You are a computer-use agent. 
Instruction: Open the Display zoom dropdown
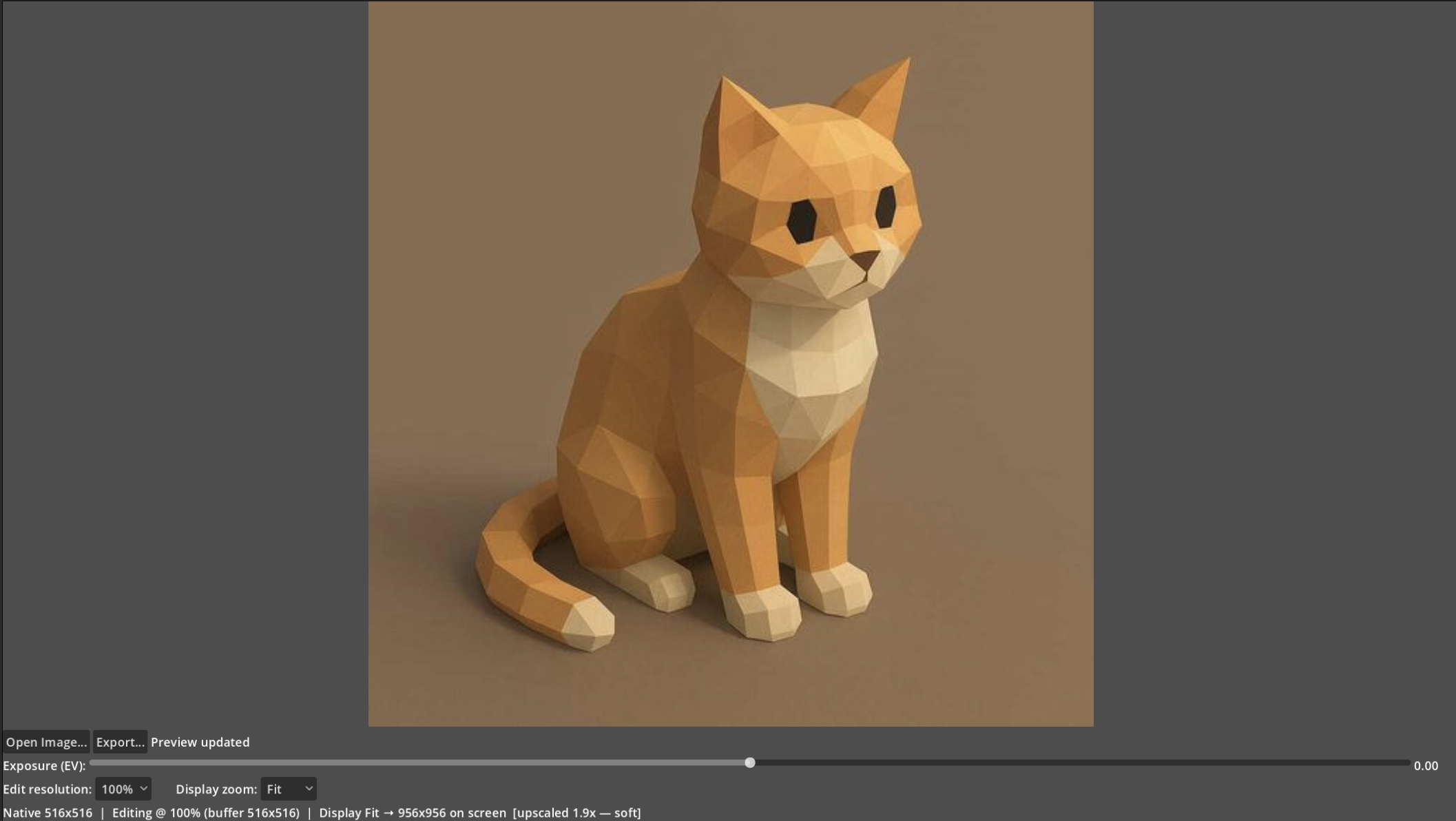[x=289, y=789]
